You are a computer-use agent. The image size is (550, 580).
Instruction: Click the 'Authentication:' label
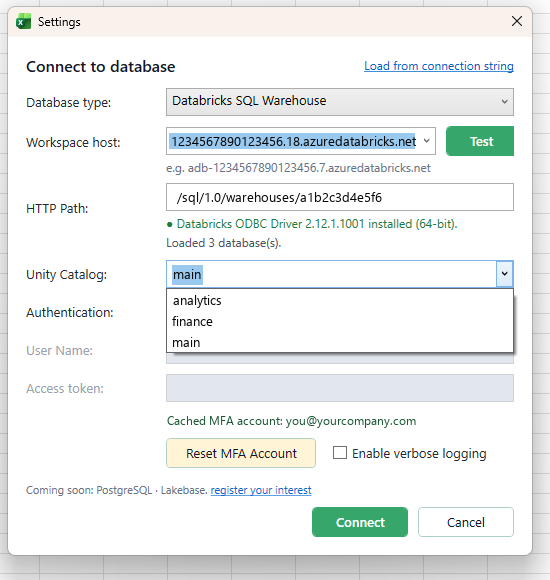click(x=70, y=313)
